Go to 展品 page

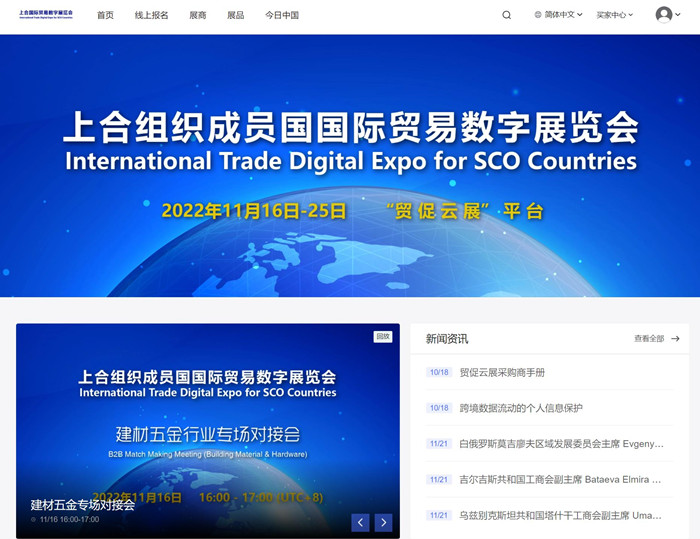(236, 15)
